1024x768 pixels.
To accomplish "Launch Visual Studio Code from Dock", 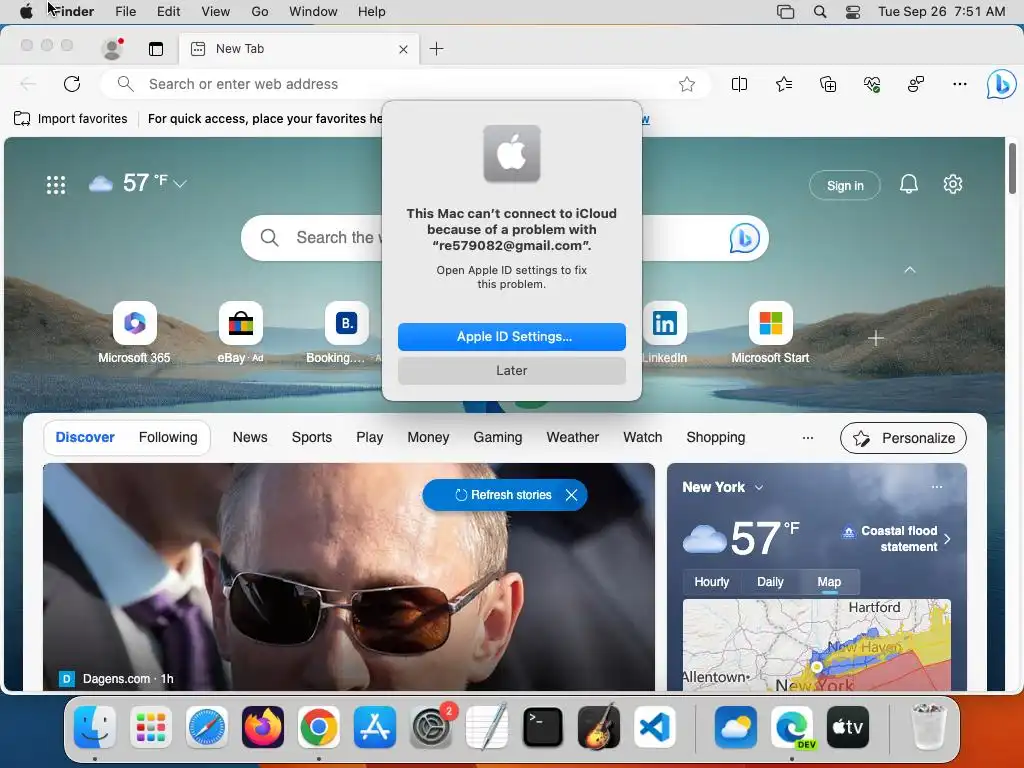I will pos(654,727).
